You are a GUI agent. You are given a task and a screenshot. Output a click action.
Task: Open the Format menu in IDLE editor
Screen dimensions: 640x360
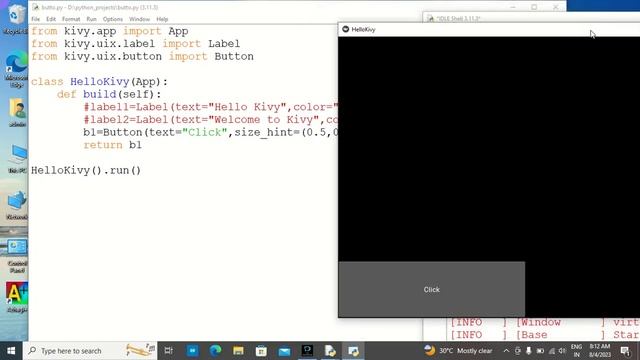pyautogui.click(x=71, y=19)
